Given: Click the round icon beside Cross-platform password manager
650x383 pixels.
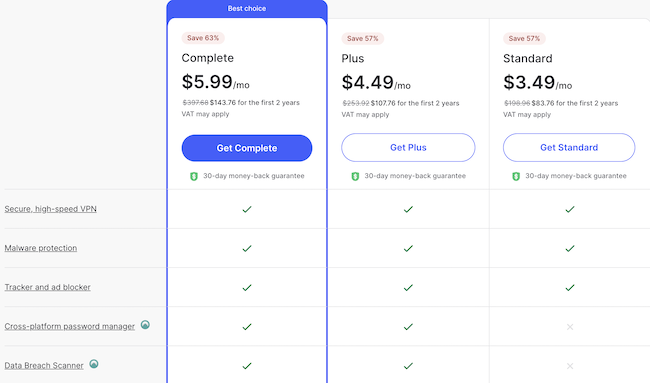Looking at the screenshot, I should pos(145,325).
